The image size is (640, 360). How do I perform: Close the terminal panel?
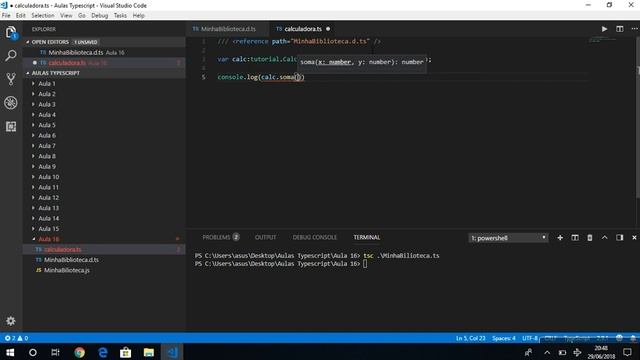point(634,238)
